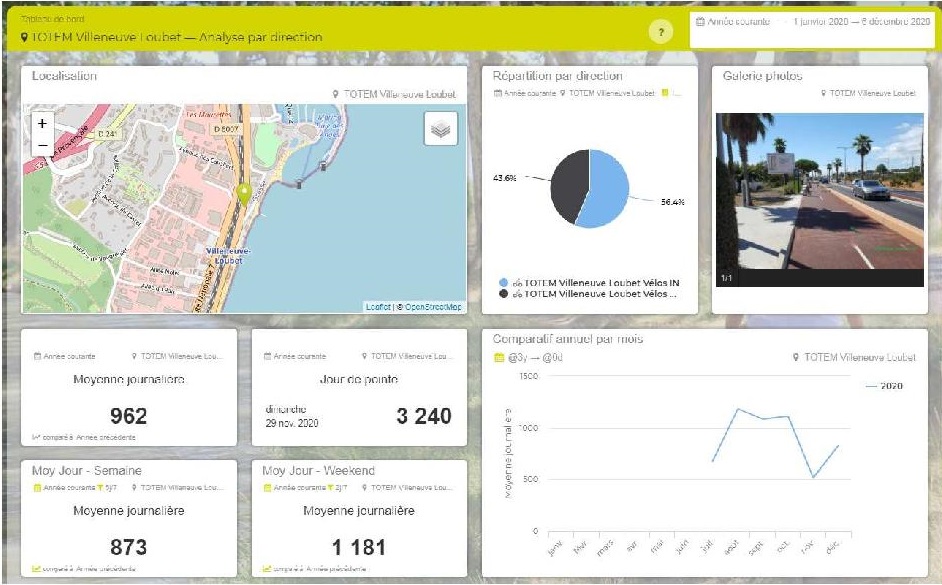Click the pin icon beside the dashboard title
942x585 pixels.
click(24, 38)
